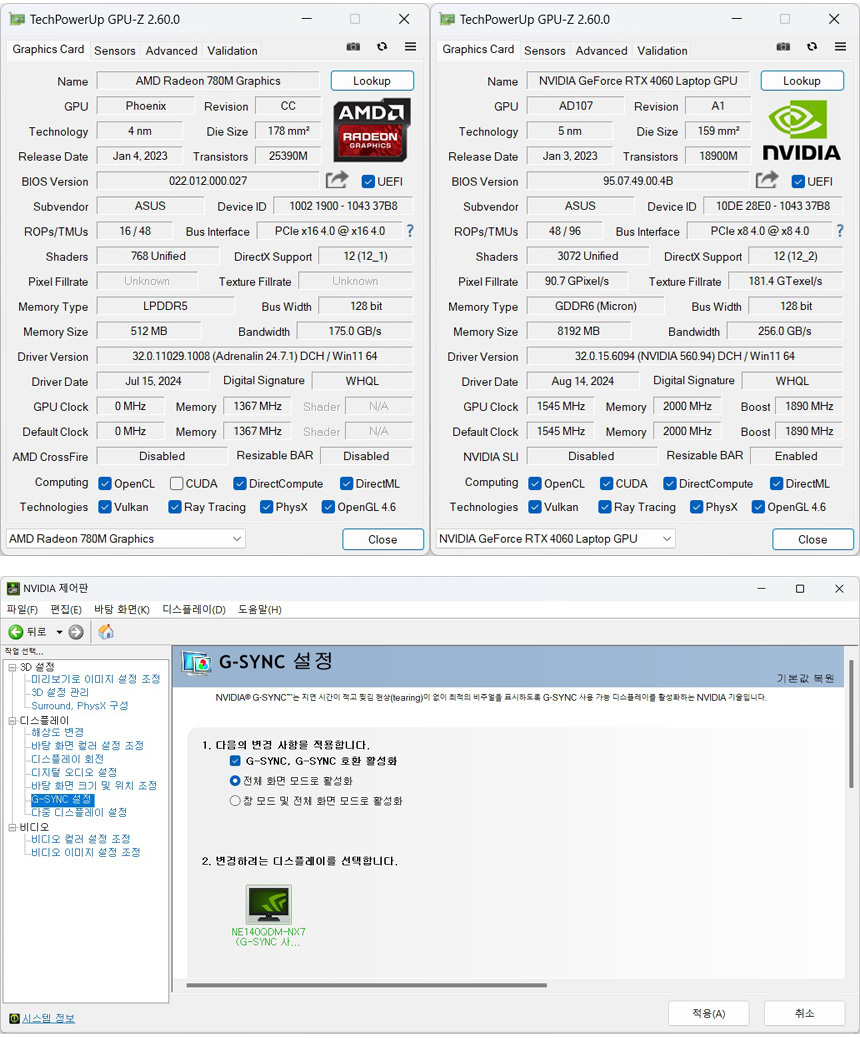The width and height of the screenshot is (860, 1038).
Task: Open back button history dropdown arrow
Action: (x=59, y=632)
